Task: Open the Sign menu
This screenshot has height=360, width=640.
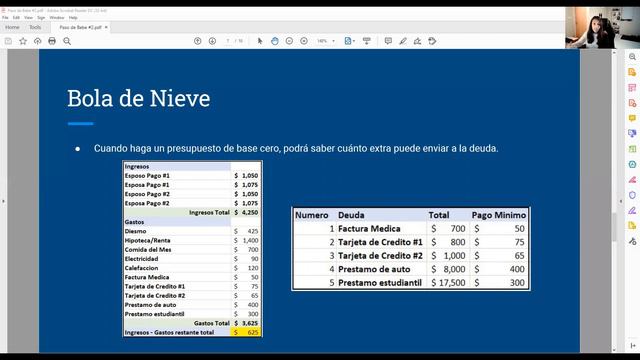Action: 41,18
